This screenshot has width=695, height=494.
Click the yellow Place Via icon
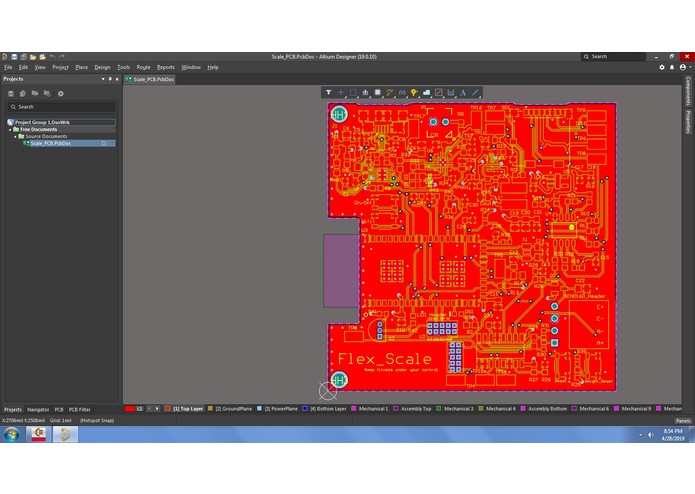point(414,93)
